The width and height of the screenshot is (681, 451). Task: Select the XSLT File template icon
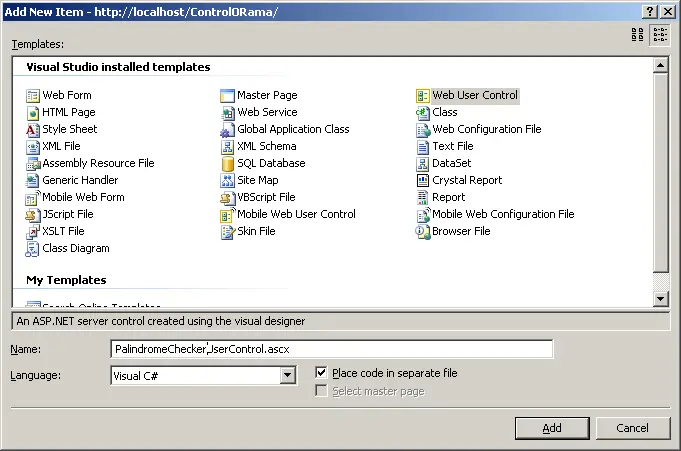click(33, 232)
